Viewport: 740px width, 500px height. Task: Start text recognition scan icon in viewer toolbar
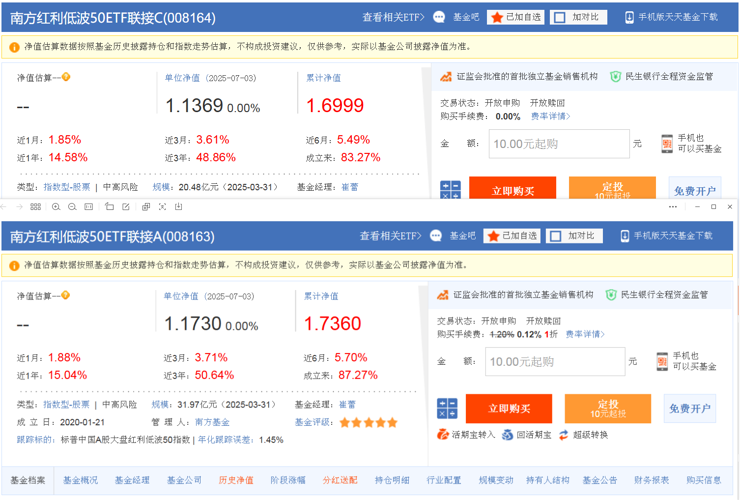tap(162, 207)
